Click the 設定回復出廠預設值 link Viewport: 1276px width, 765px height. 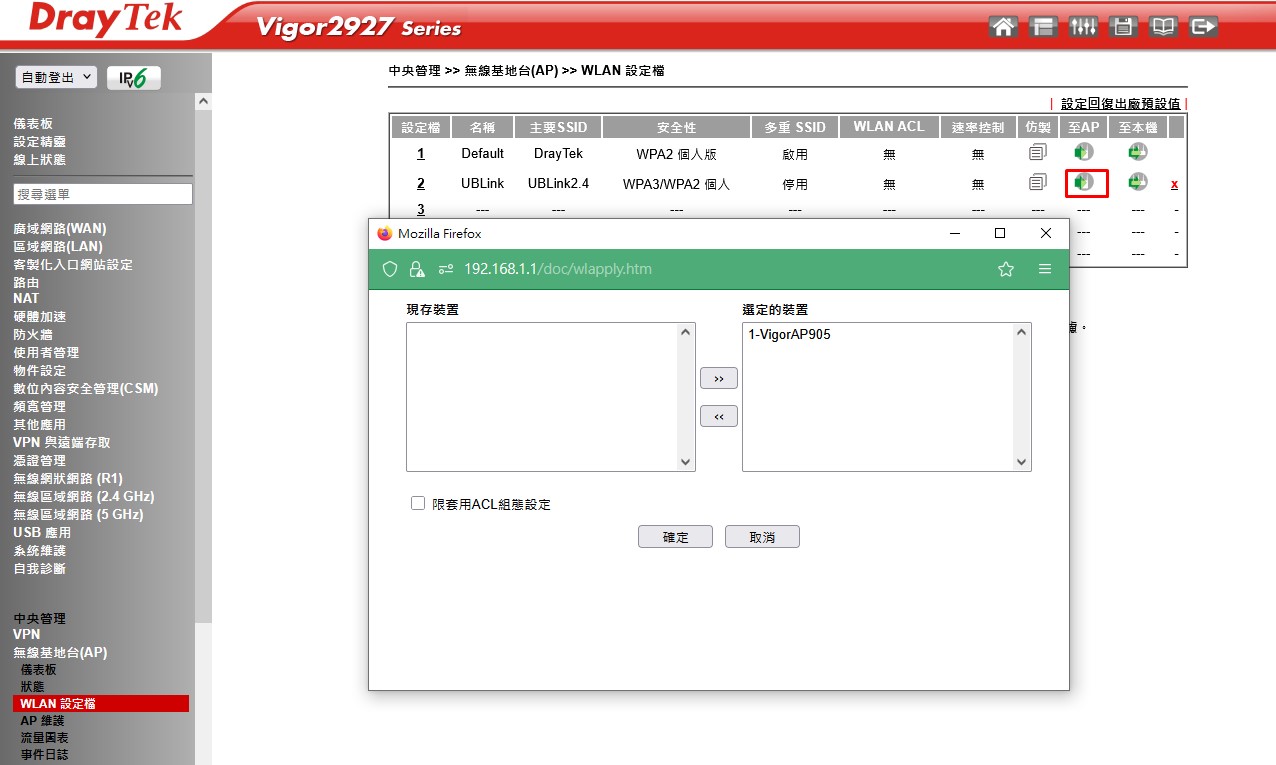tap(1120, 104)
